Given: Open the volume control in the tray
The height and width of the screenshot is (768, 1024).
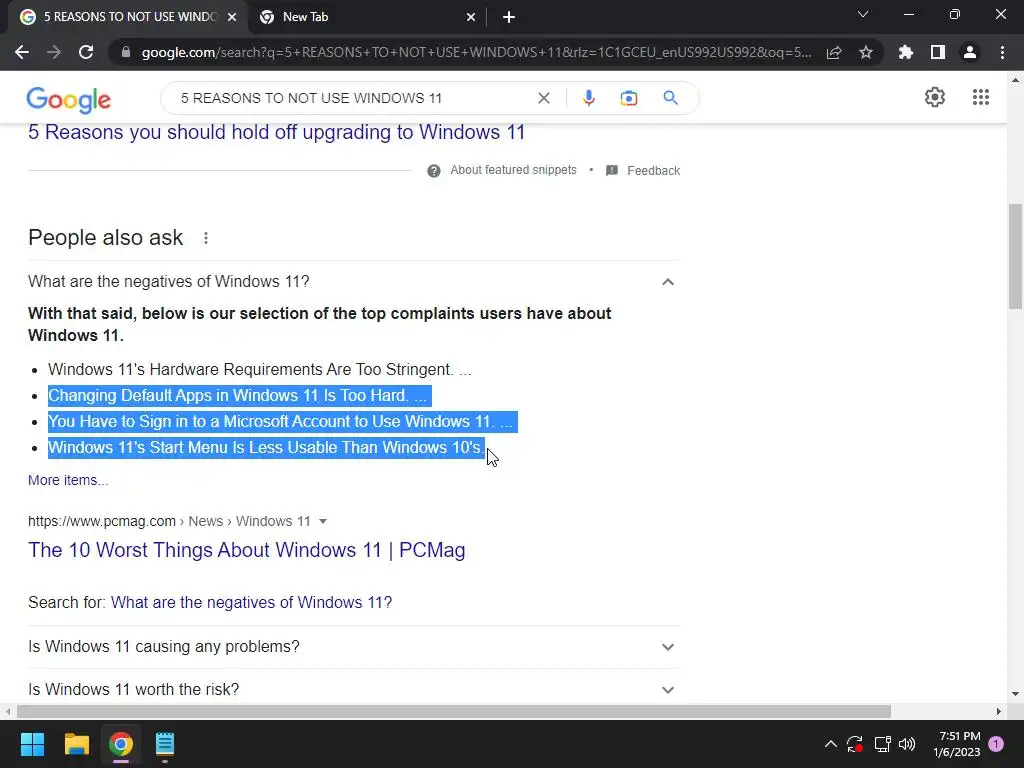Looking at the screenshot, I should (907, 744).
